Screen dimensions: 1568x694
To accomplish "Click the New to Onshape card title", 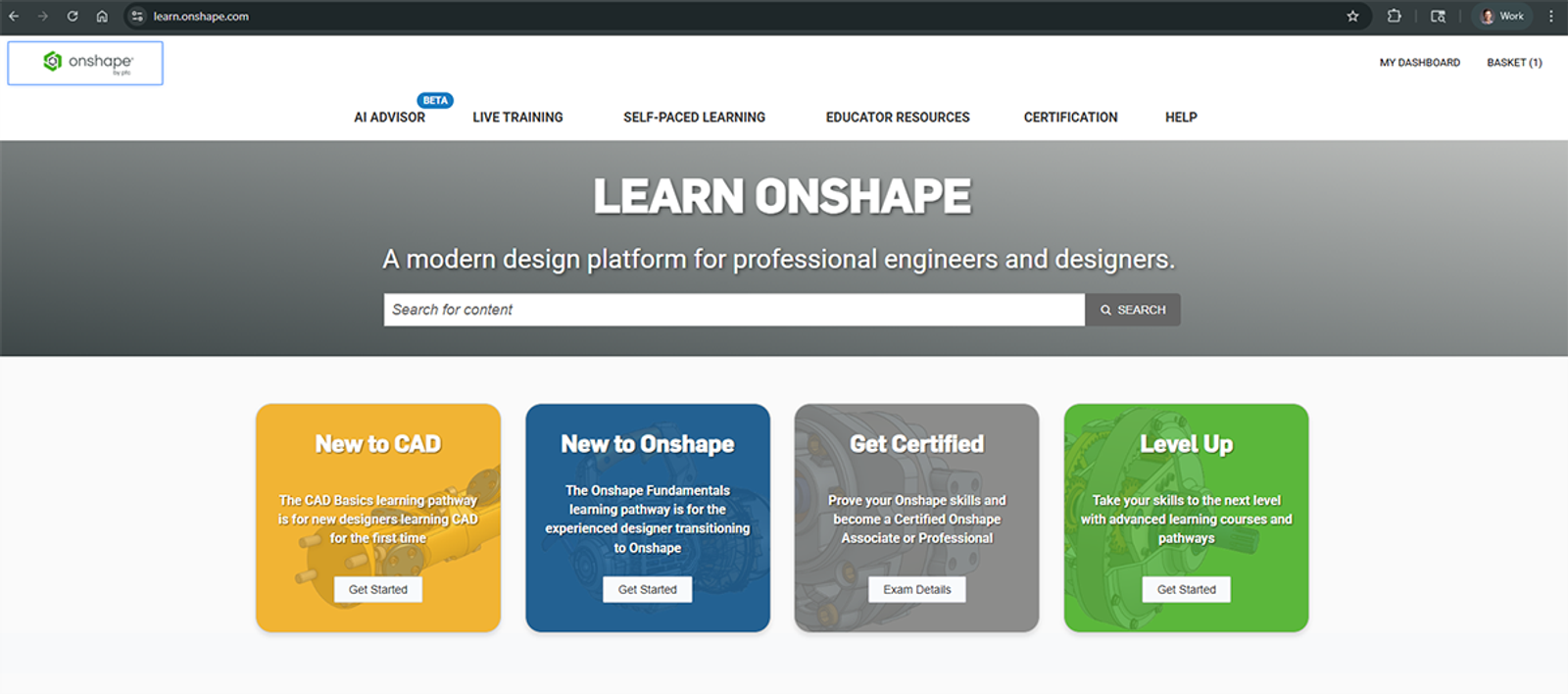I will [x=648, y=444].
